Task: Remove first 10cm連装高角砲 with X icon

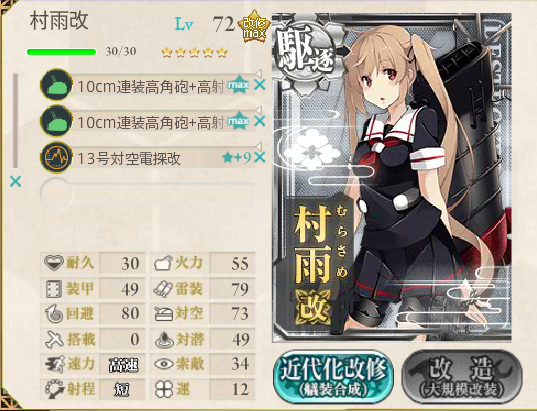Action: tap(260, 85)
